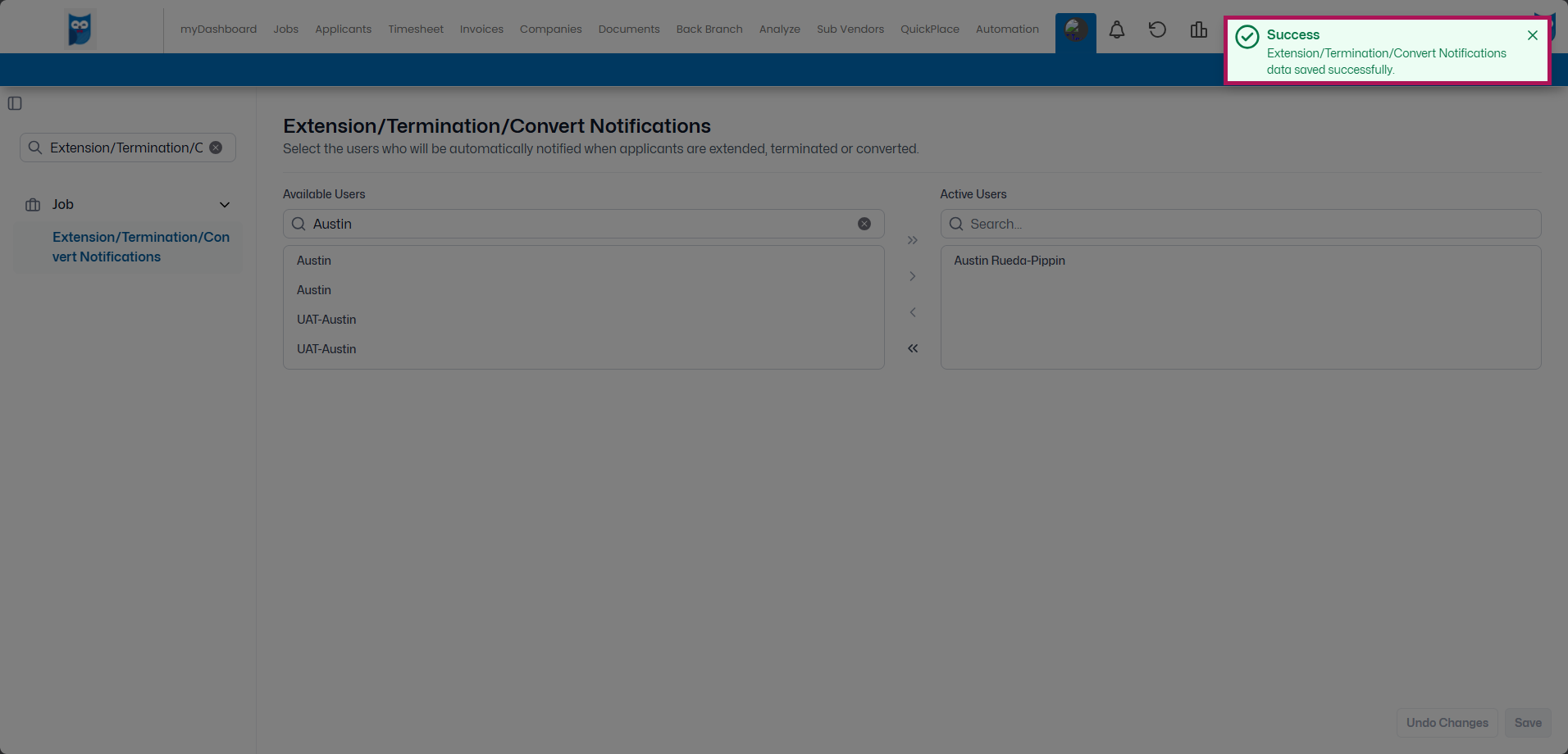Clear the sidebar search field with x icon

tap(215, 148)
